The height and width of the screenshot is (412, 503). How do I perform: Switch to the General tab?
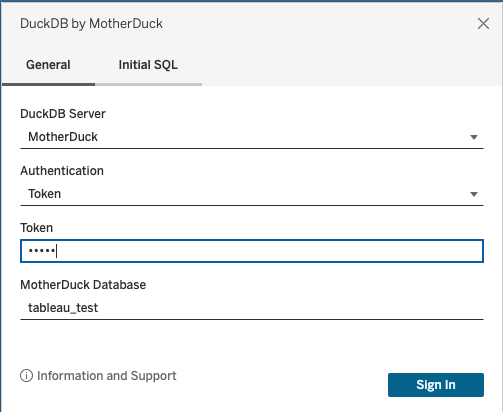[x=48, y=65]
